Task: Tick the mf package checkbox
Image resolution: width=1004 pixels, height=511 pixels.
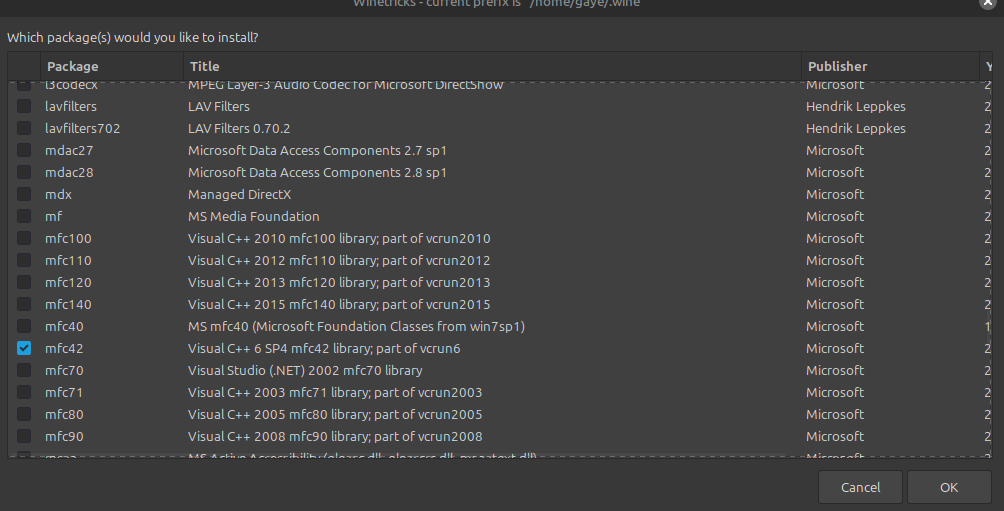Action: pos(24,217)
